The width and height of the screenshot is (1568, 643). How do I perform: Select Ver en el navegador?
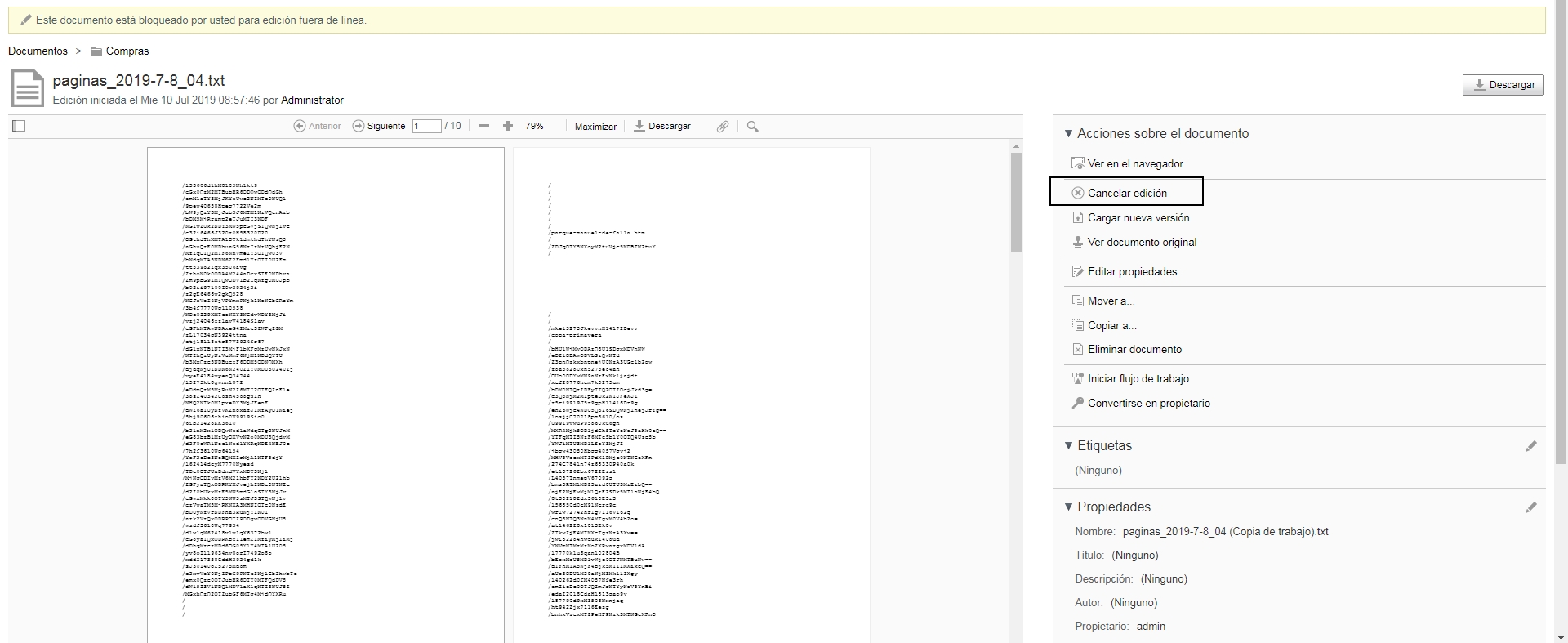point(1135,163)
